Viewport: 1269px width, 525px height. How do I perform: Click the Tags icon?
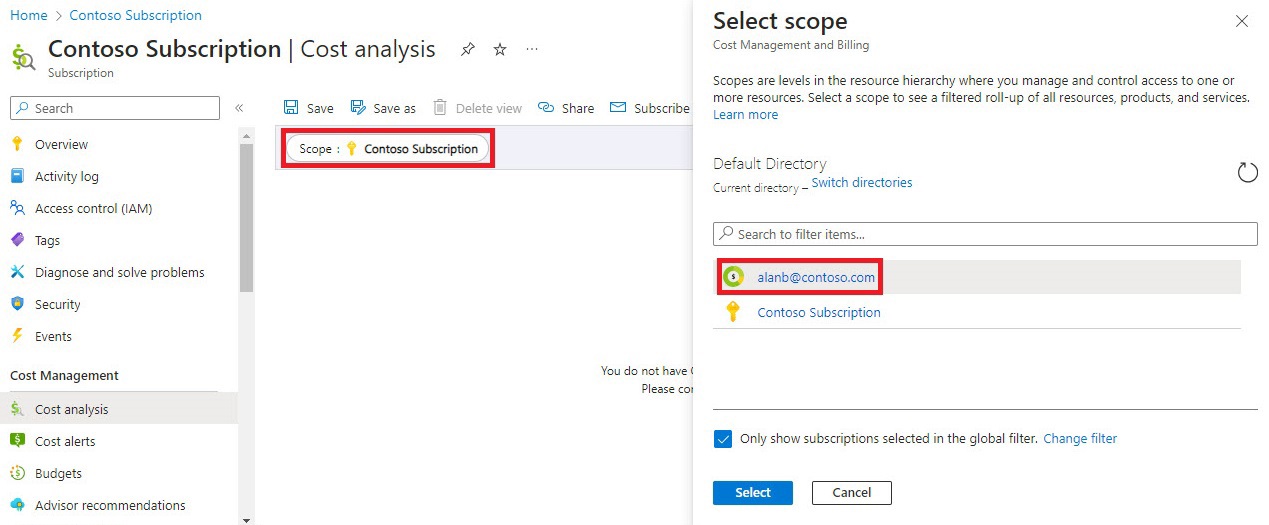[17, 240]
